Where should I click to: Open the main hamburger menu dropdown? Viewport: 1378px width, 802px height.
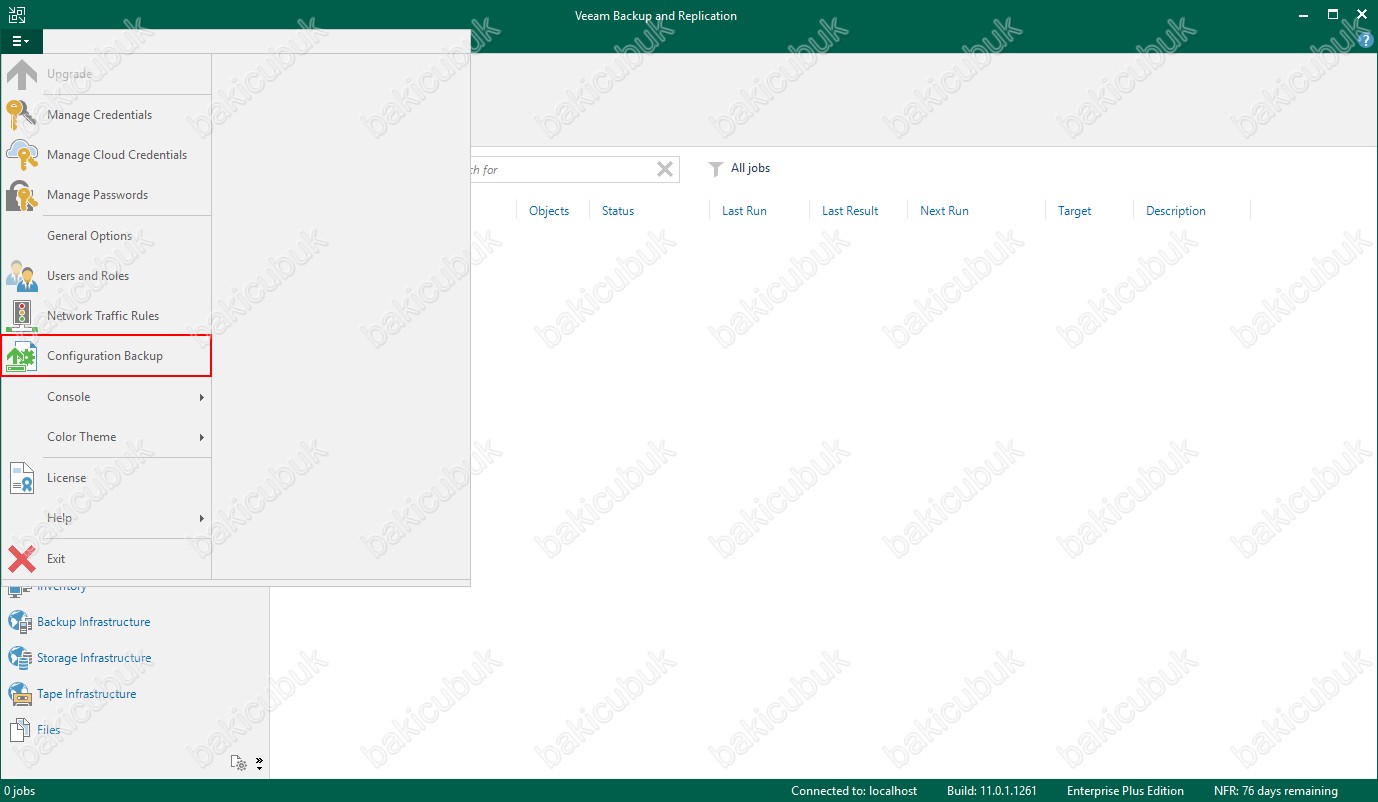coord(21,41)
